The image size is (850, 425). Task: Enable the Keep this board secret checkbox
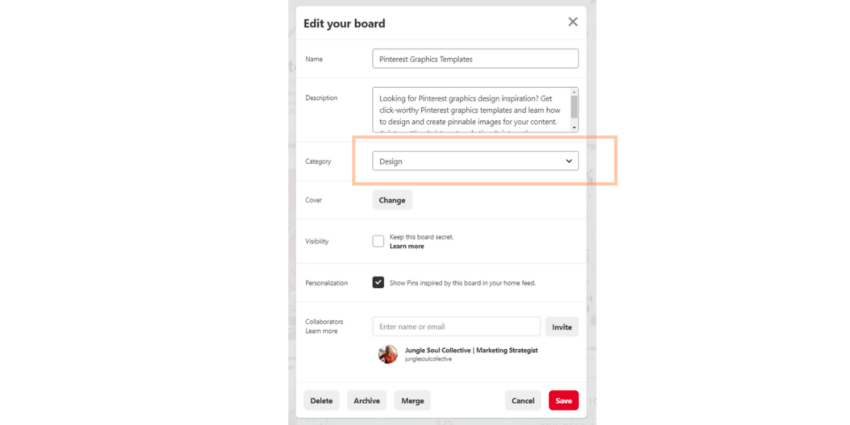click(x=378, y=241)
